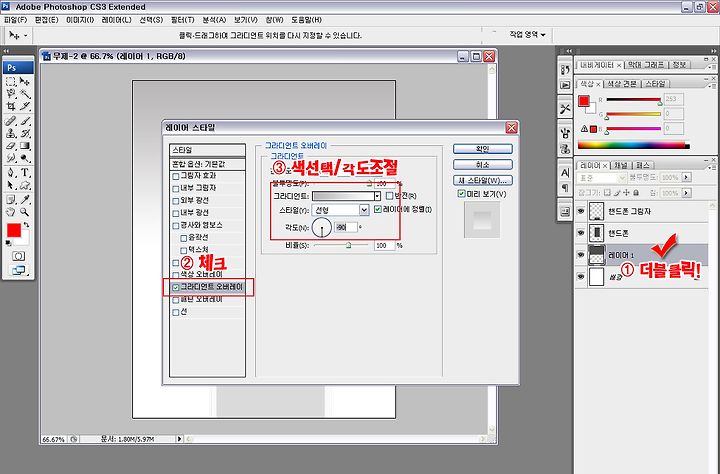Toggle 미리 보기 checkbox
The height and width of the screenshot is (474, 720).
pos(461,194)
